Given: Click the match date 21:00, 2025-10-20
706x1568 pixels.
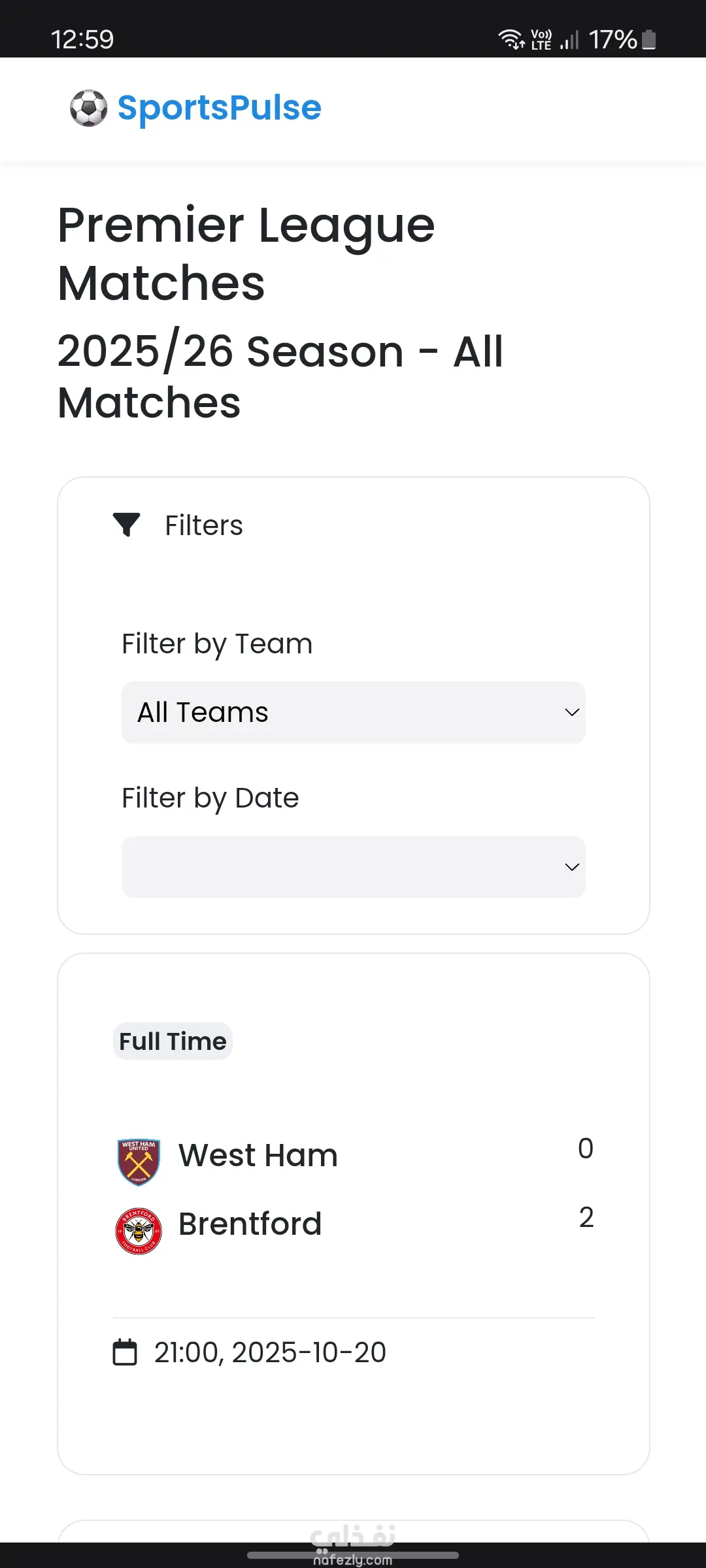Looking at the screenshot, I should (x=270, y=1352).
